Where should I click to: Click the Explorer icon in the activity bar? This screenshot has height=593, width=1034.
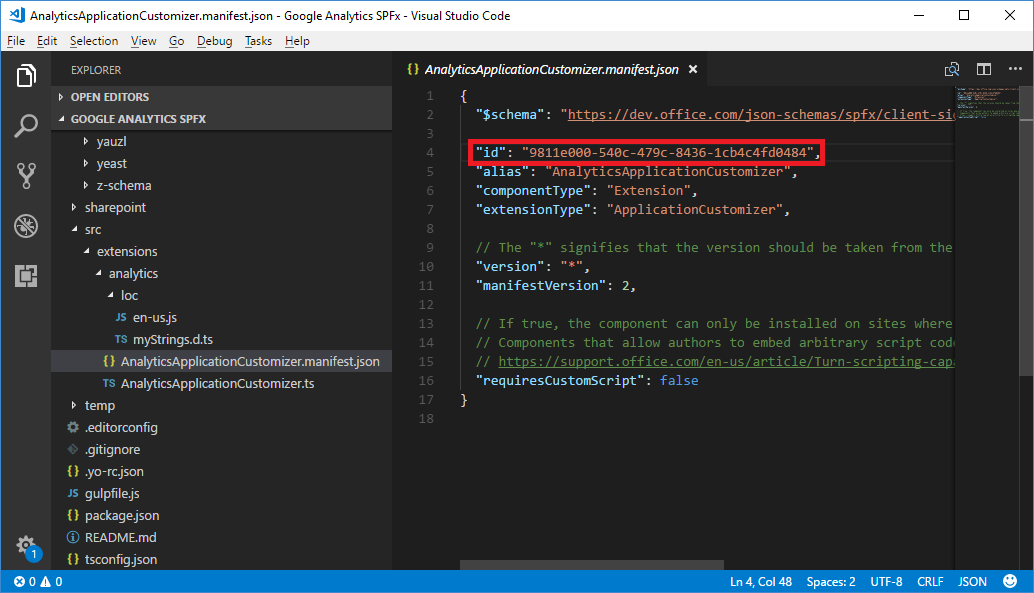point(26,74)
